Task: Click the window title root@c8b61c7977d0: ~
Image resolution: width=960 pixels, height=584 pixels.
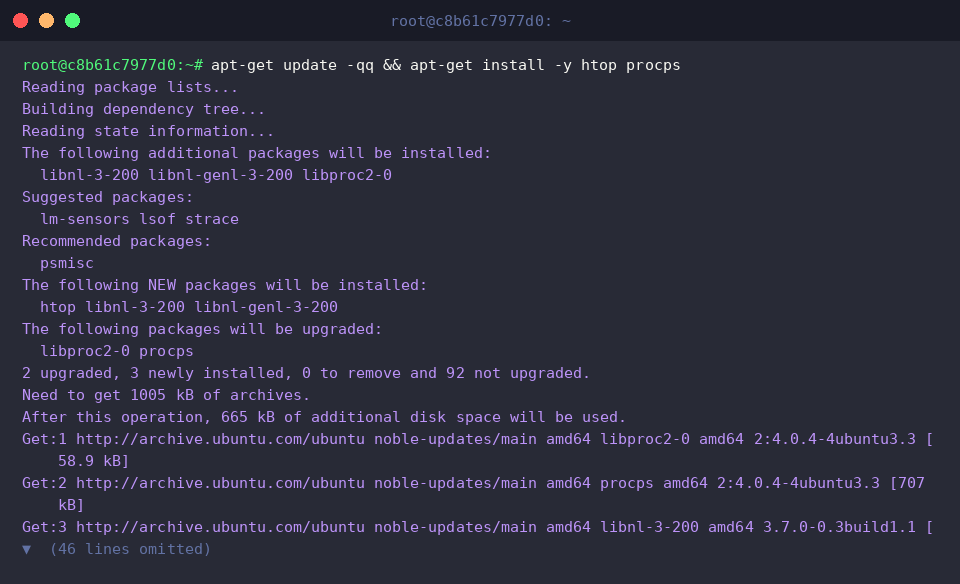Action: click(x=481, y=21)
